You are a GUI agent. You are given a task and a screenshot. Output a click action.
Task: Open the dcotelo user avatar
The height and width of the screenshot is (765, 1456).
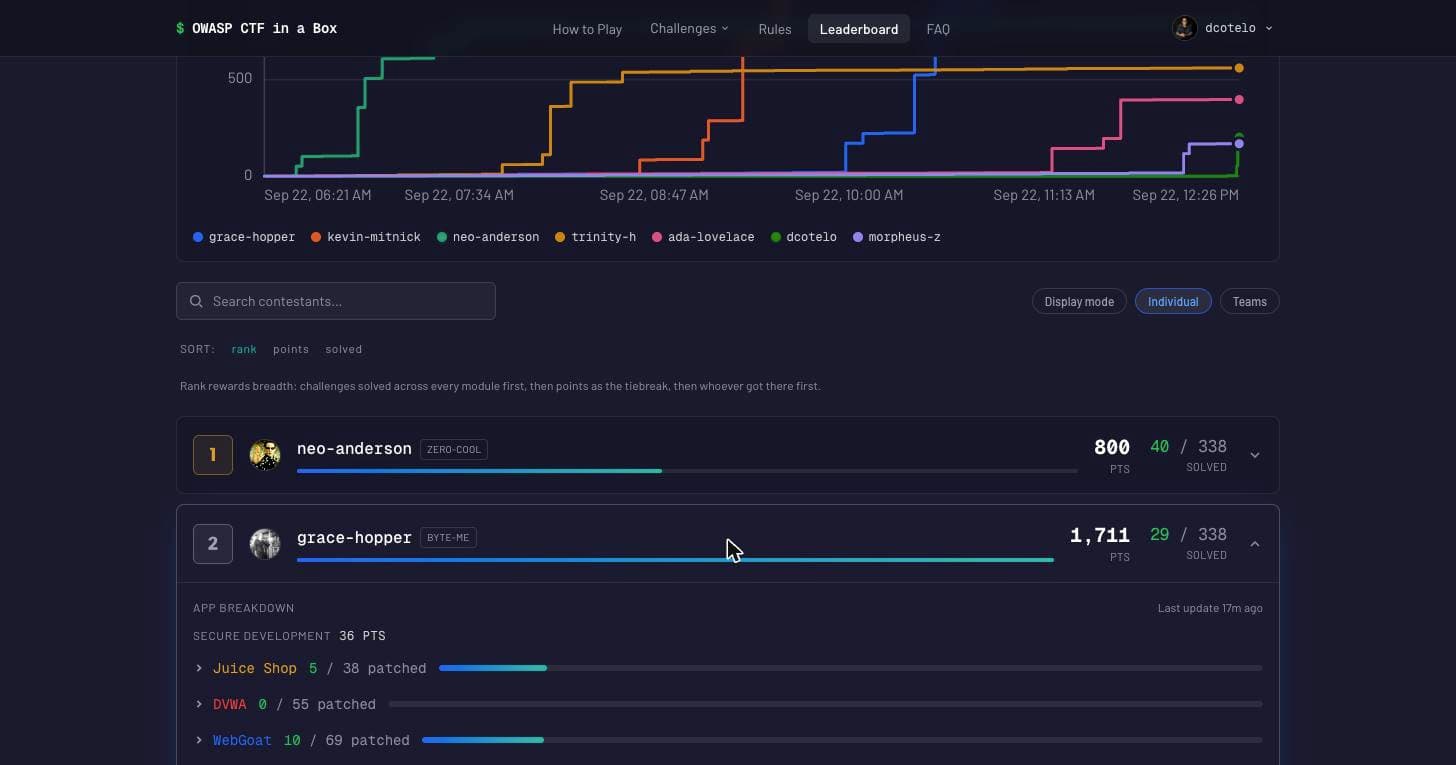click(1185, 28)
